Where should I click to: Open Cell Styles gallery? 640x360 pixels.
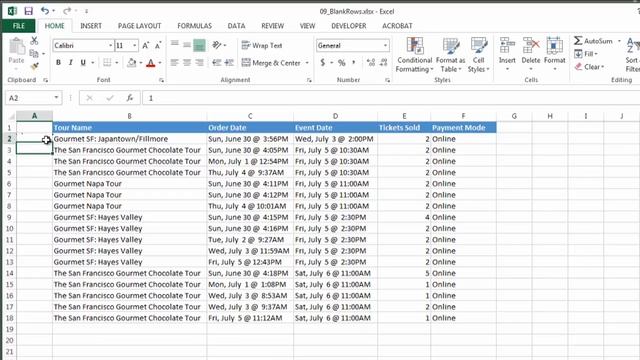coord(478,55)
